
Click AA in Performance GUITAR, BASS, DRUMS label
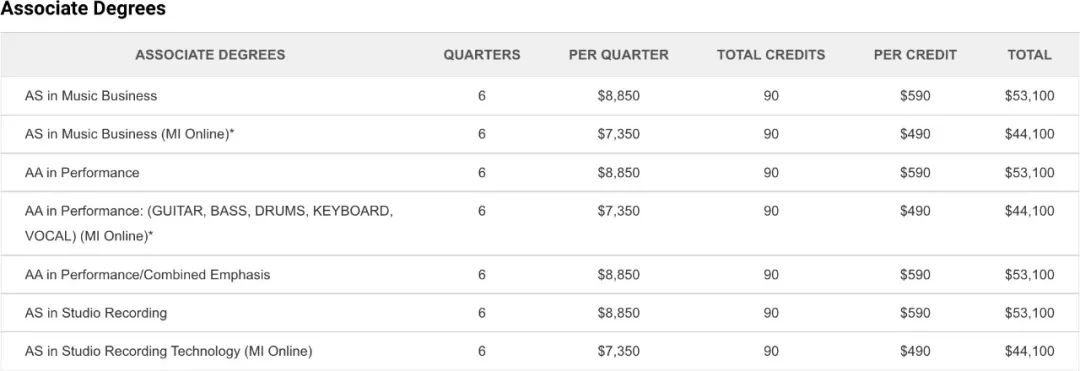(209, 223)
